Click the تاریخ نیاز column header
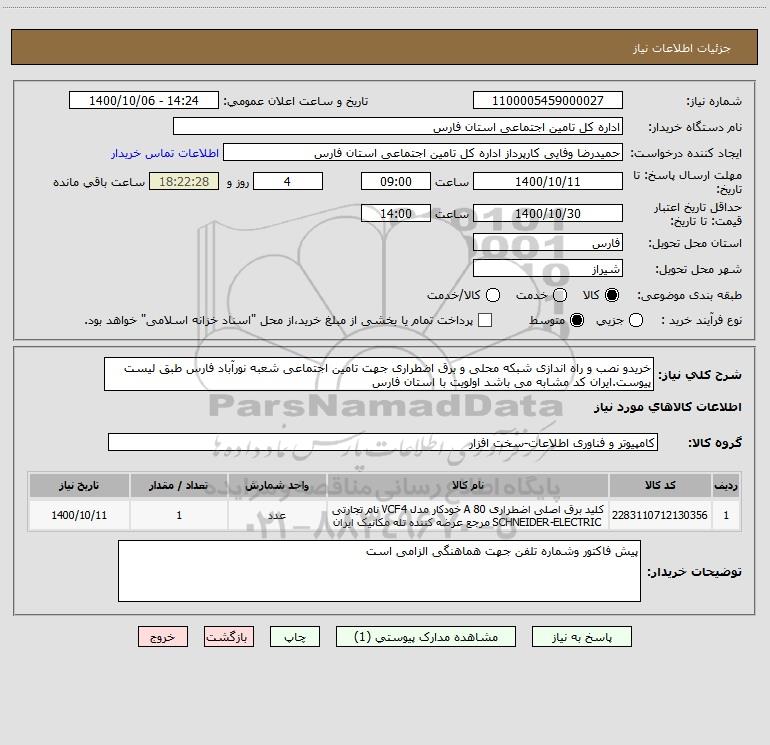770x745 pixels. click(x=79, y=486)
